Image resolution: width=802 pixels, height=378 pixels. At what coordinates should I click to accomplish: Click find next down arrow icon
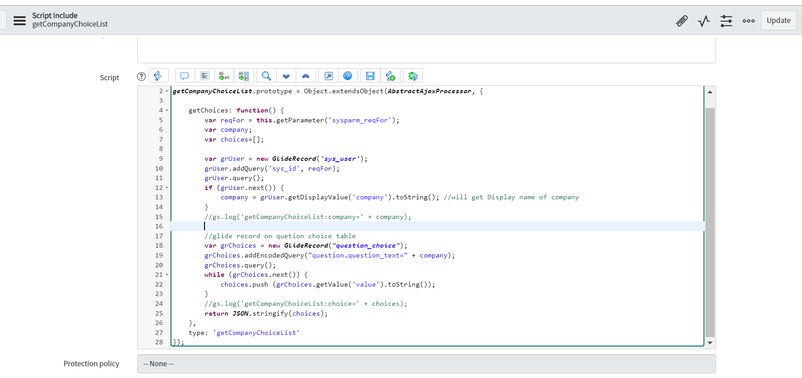286,76
